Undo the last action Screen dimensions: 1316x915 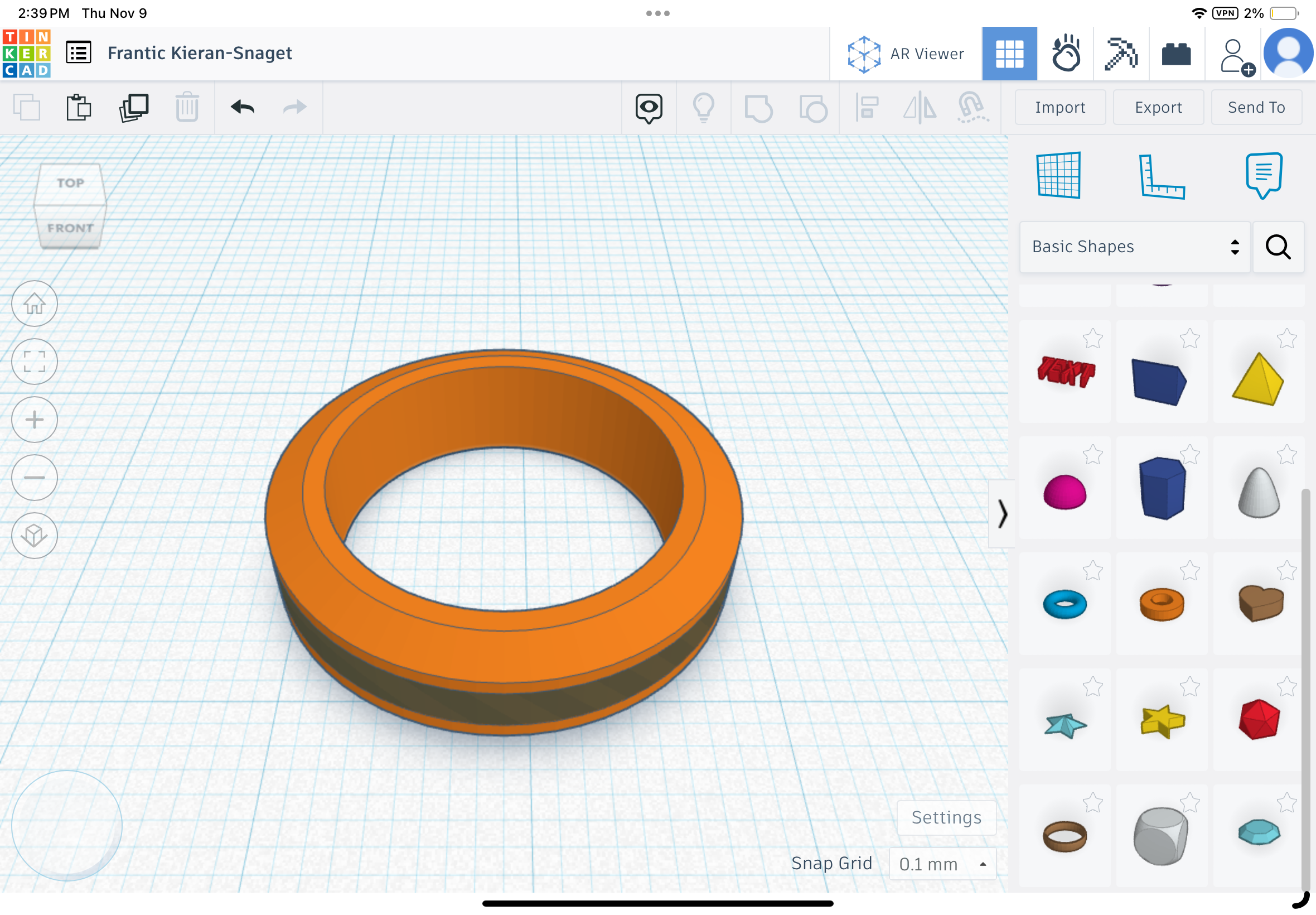click(241, 107)
